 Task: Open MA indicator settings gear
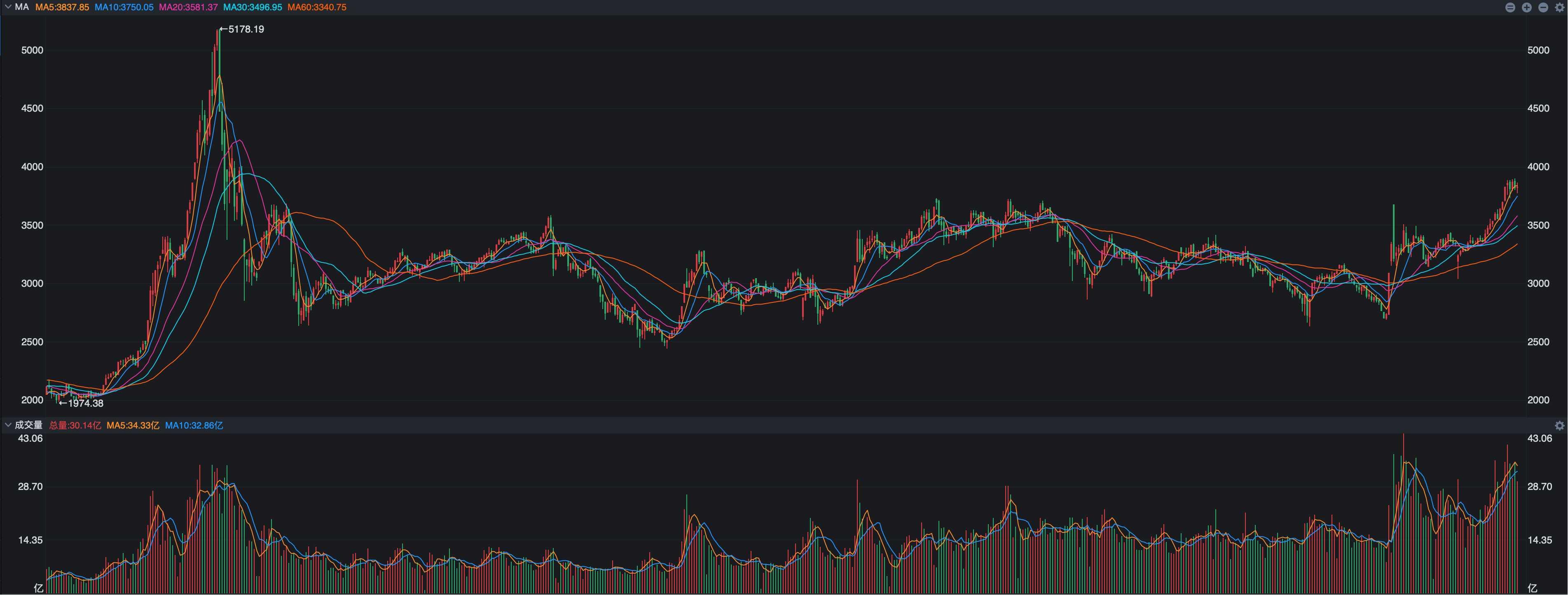tap(1559, 7)
